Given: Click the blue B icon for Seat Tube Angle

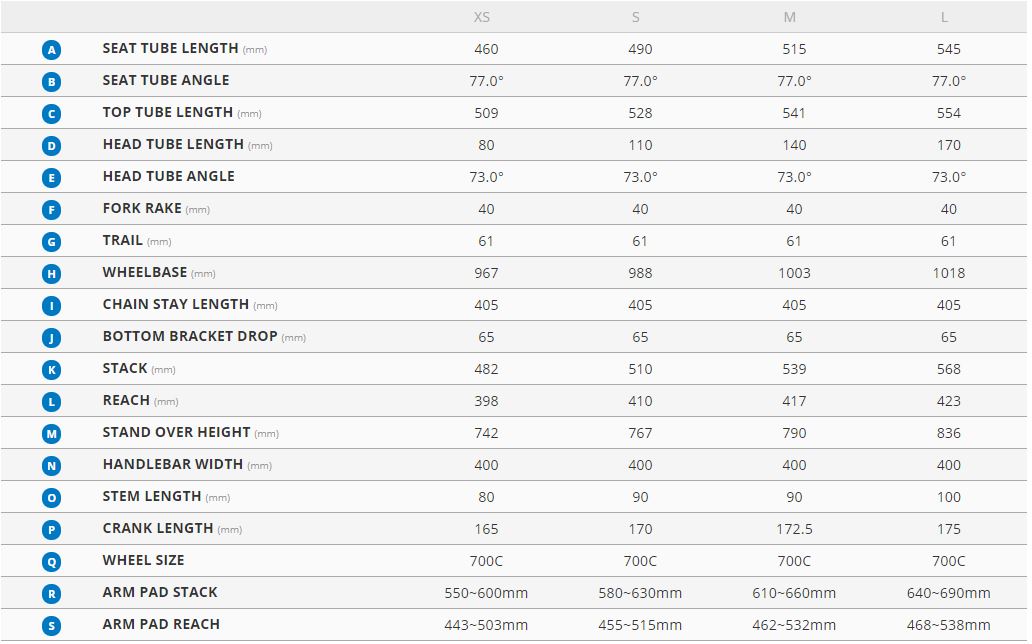Looking at the screenshot, I should [x=52, y=81].
